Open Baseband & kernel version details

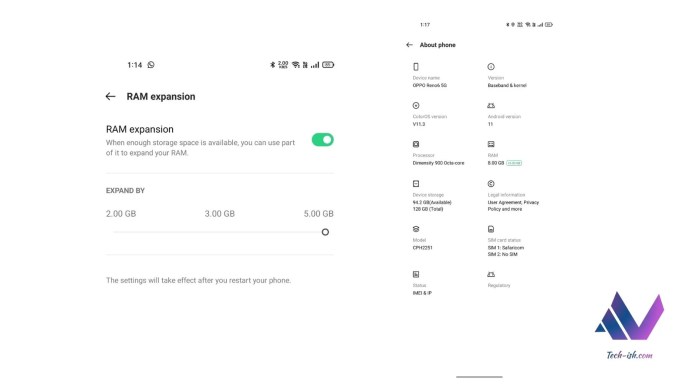click(x=507, y=85)
